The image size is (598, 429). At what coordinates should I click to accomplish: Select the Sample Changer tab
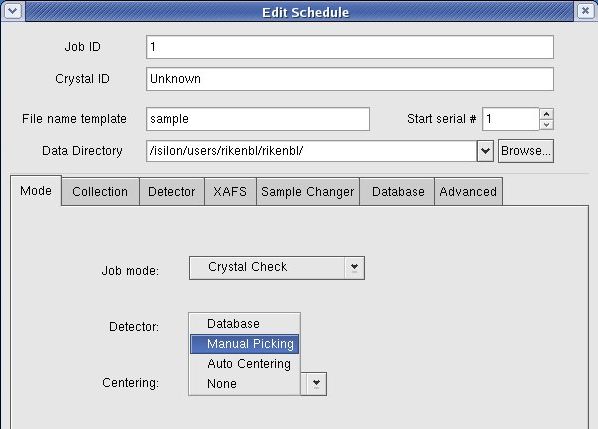(308, 191)
